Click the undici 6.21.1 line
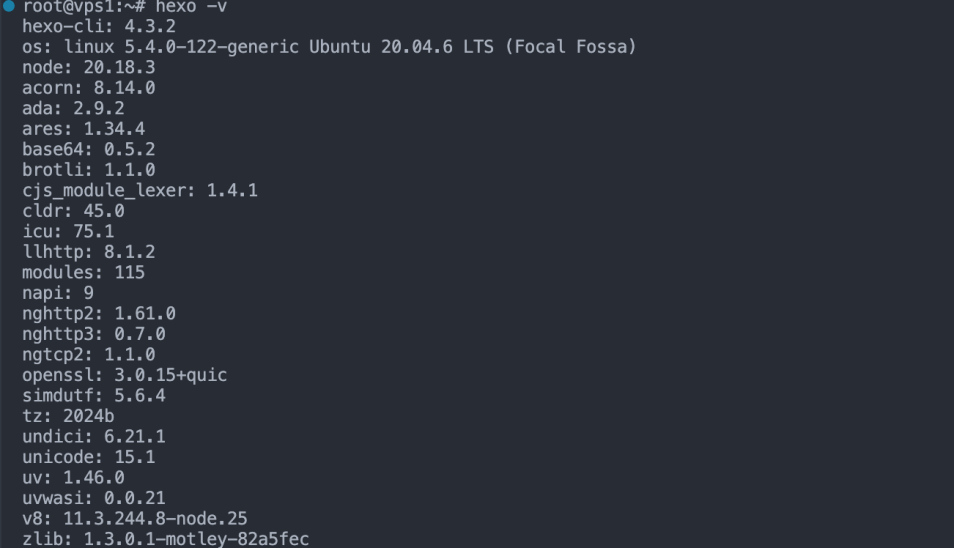This screenshot has height=548, width=954. 93,436
